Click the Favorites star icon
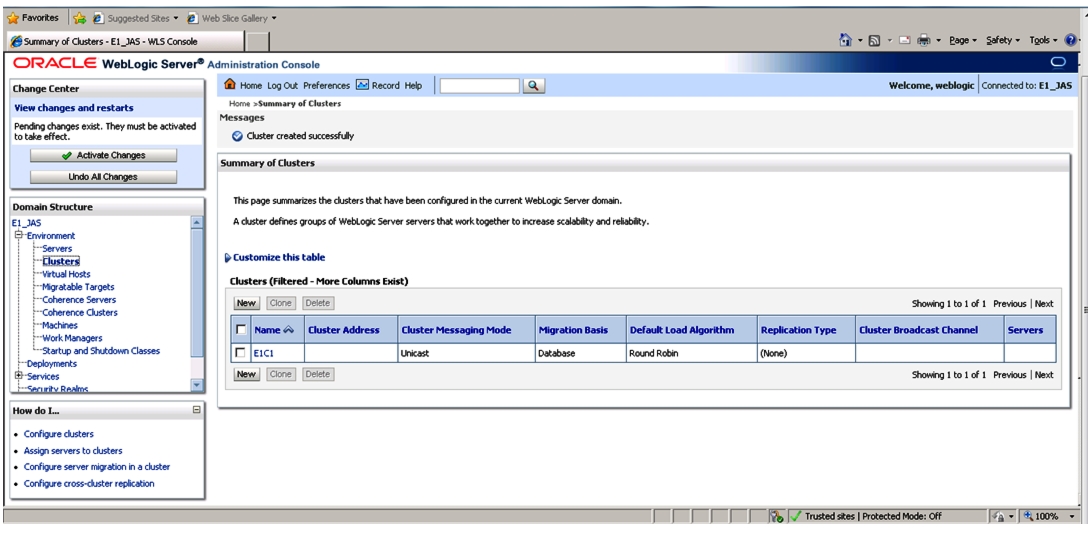 (x=12, y=18)
